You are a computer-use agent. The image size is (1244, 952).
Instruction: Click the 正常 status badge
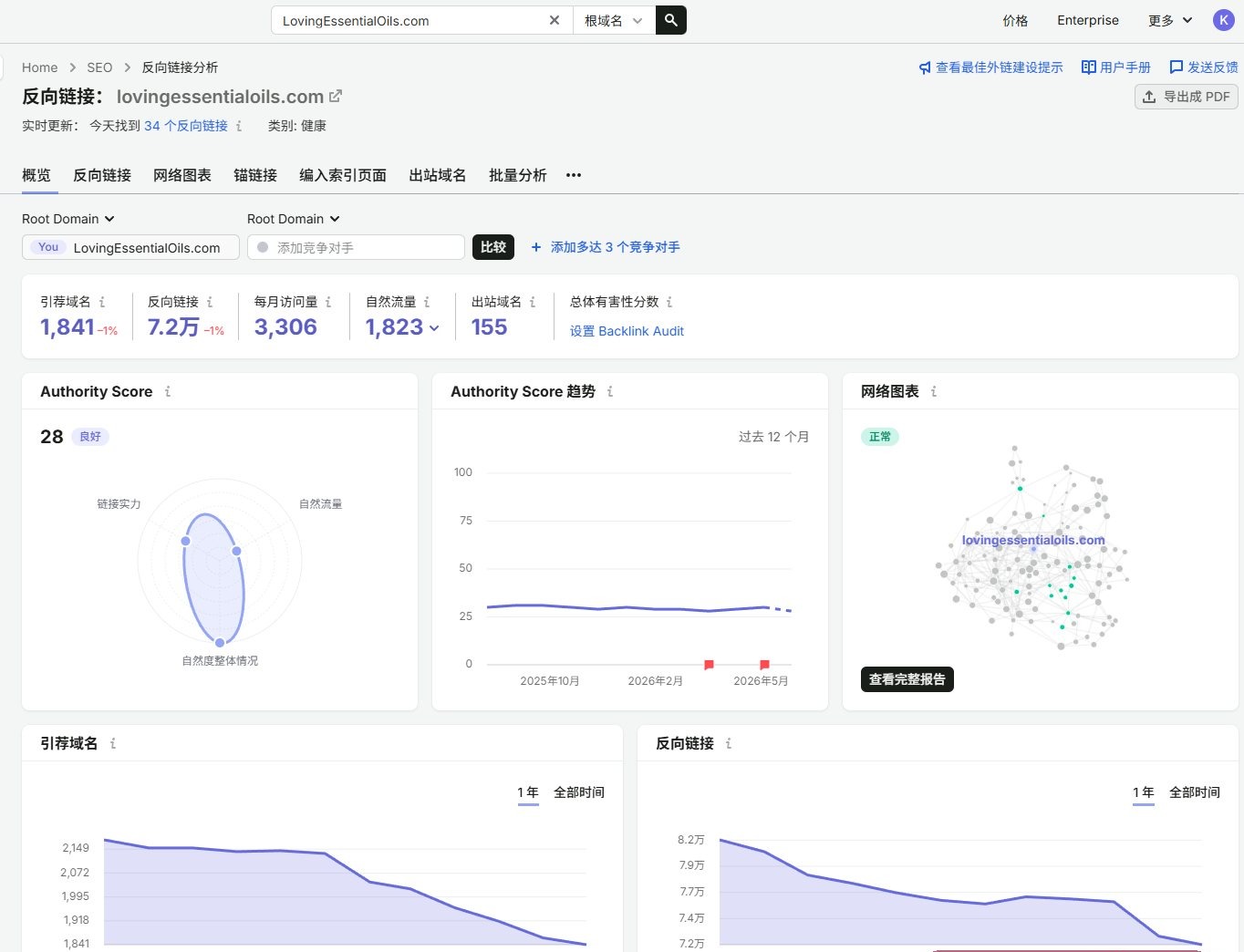(880, 437)
